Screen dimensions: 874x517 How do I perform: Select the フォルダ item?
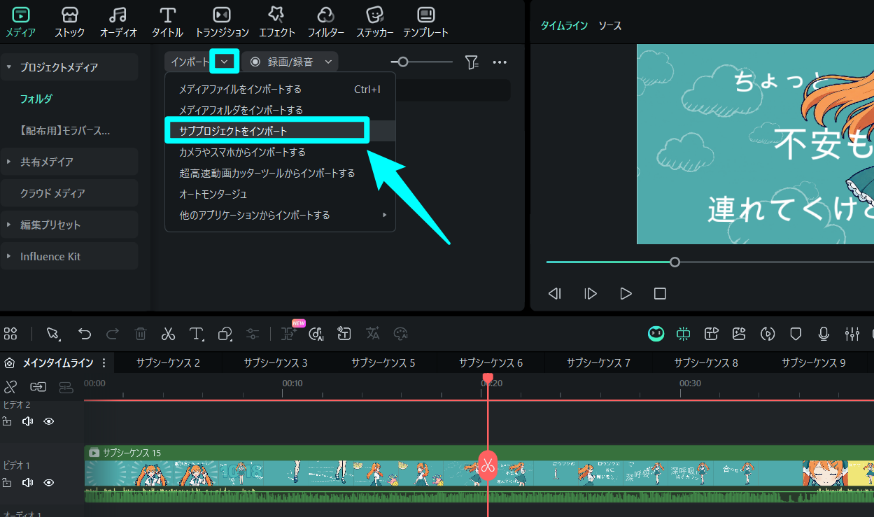click(36, 99)
